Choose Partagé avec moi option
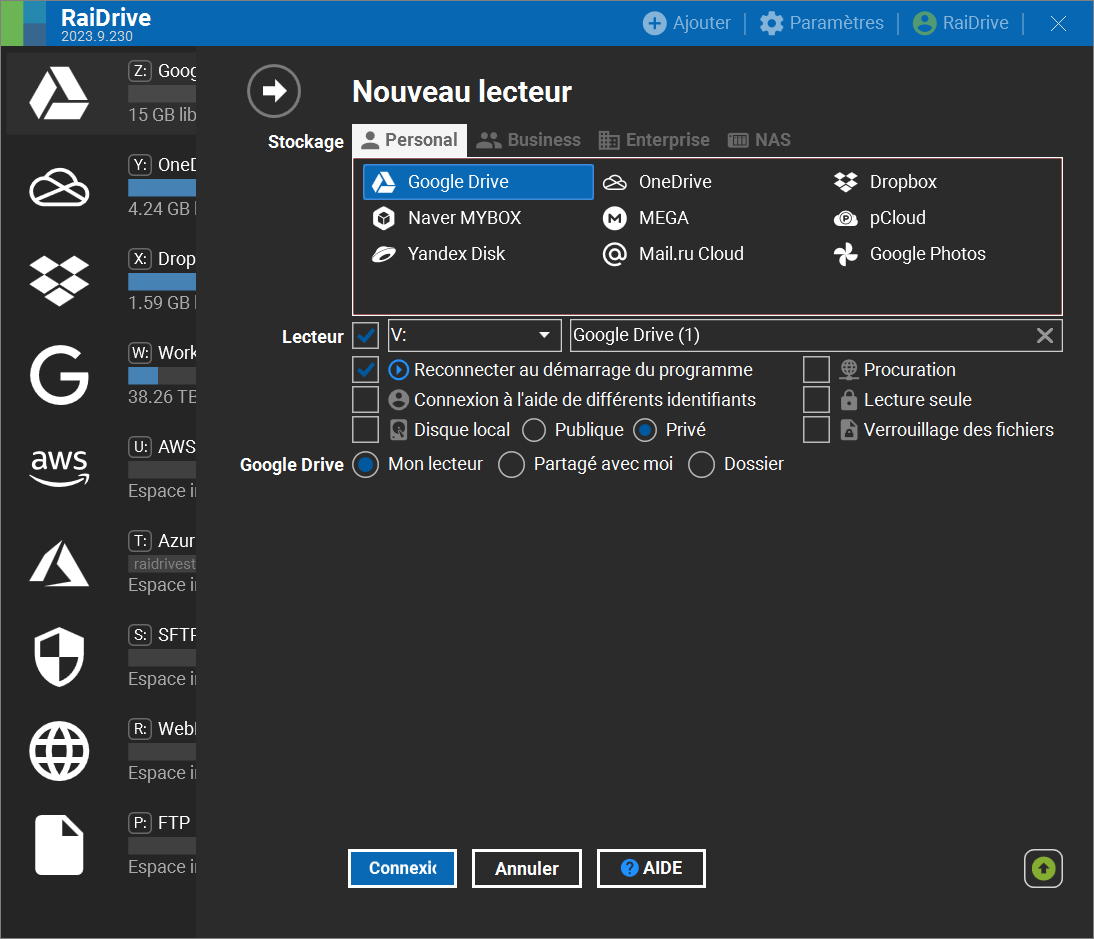 (511, 464)
